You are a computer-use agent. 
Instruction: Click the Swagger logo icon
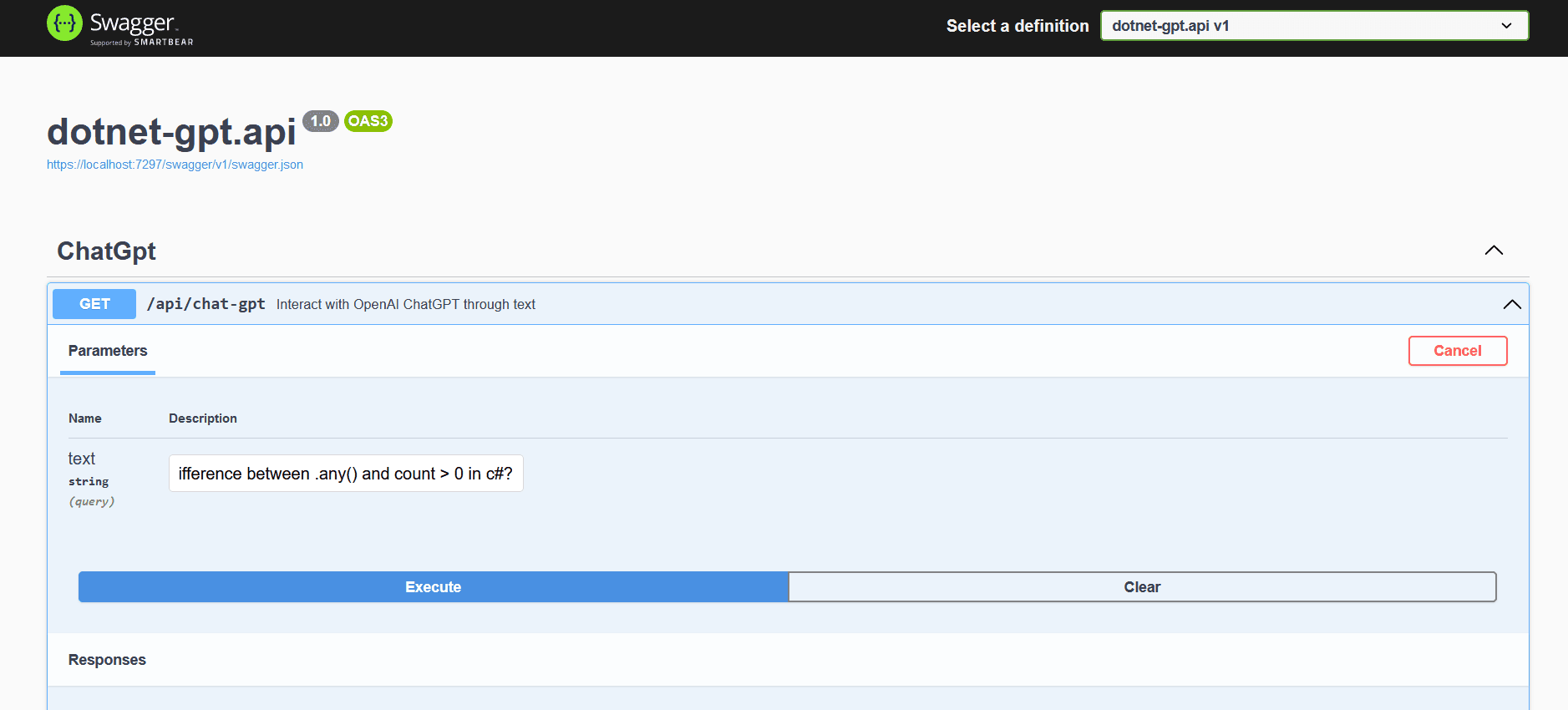[64, 23]
